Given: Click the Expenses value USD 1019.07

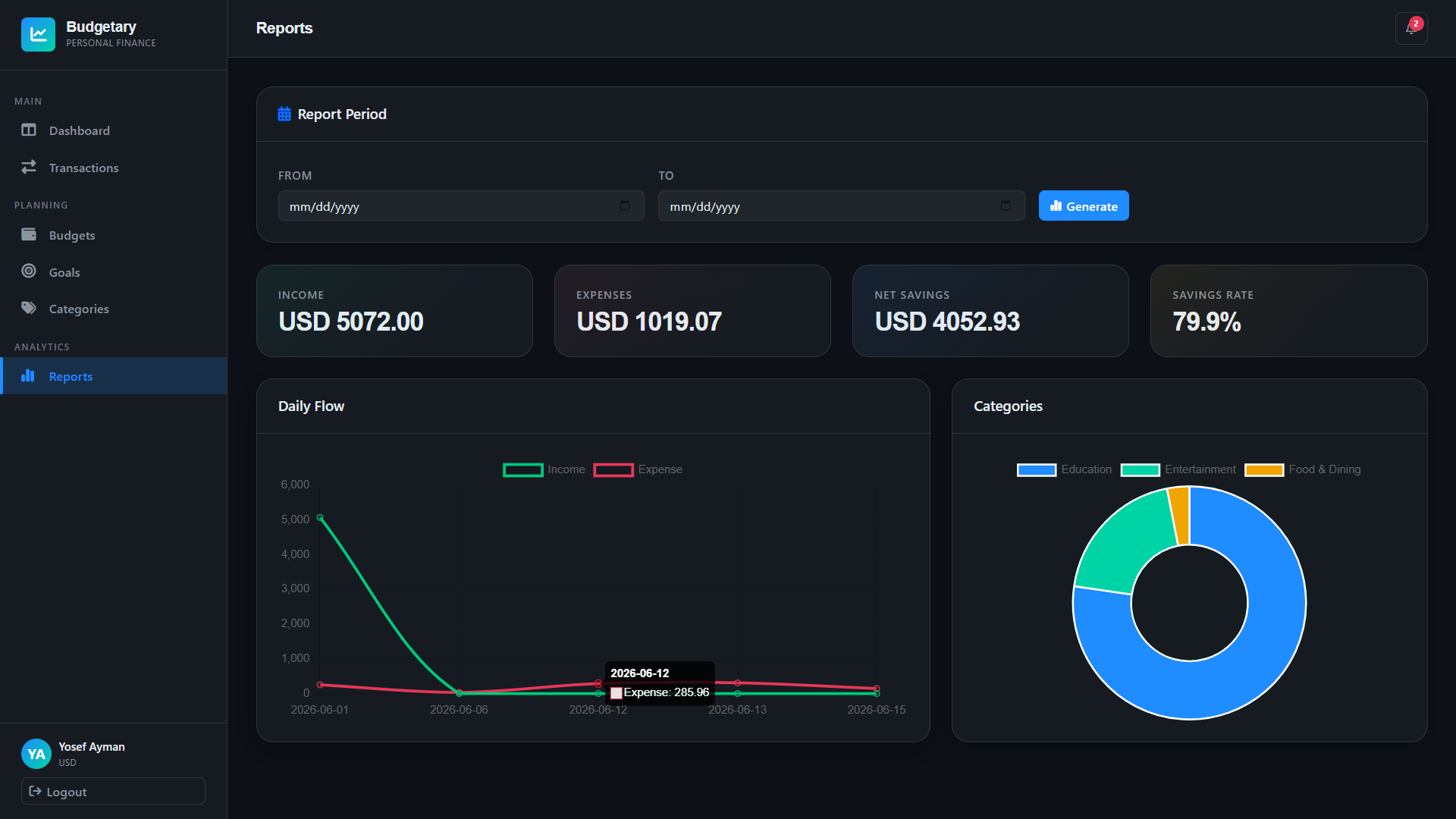Looking at the screenshot, I should [x=649, y=322].
